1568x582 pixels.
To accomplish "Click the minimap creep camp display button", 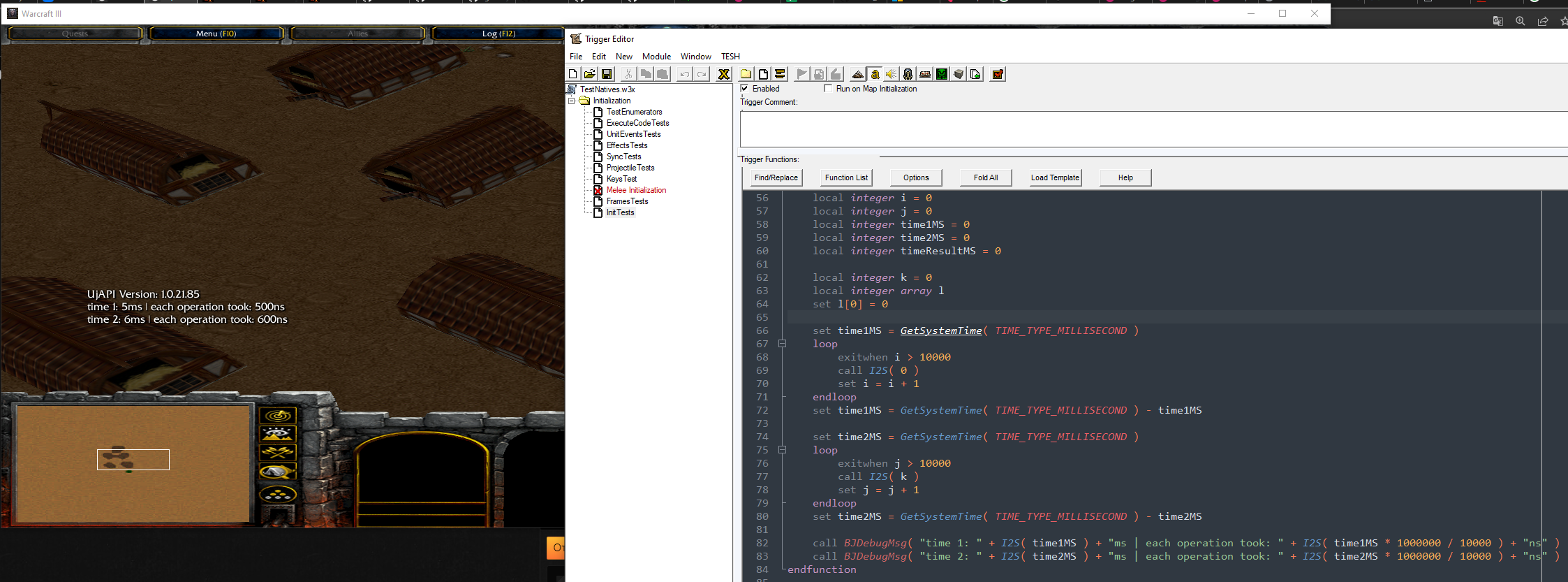I will pos(278,472).
